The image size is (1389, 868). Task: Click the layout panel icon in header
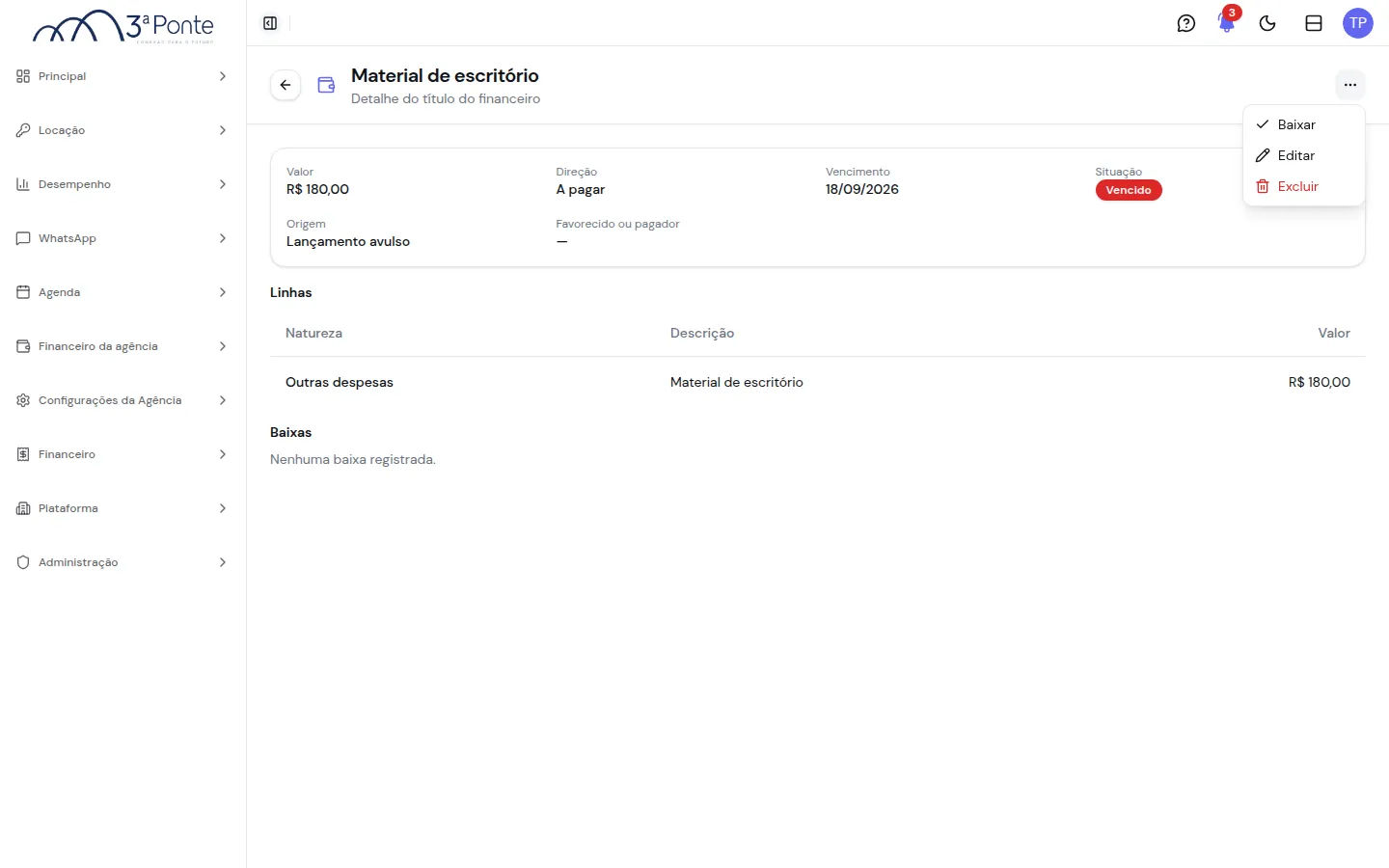point(1314,23)
